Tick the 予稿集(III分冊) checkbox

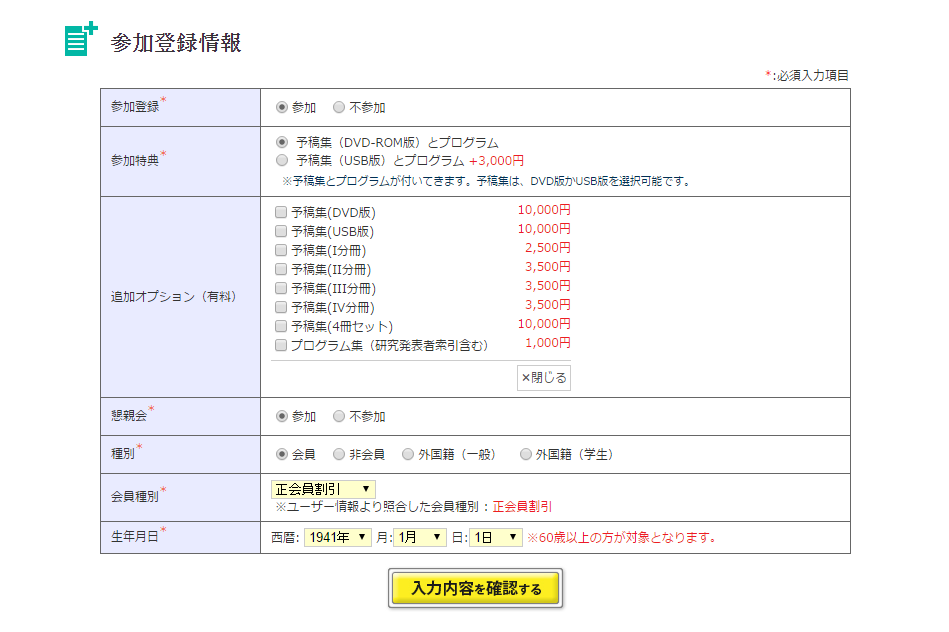(281, 288)
